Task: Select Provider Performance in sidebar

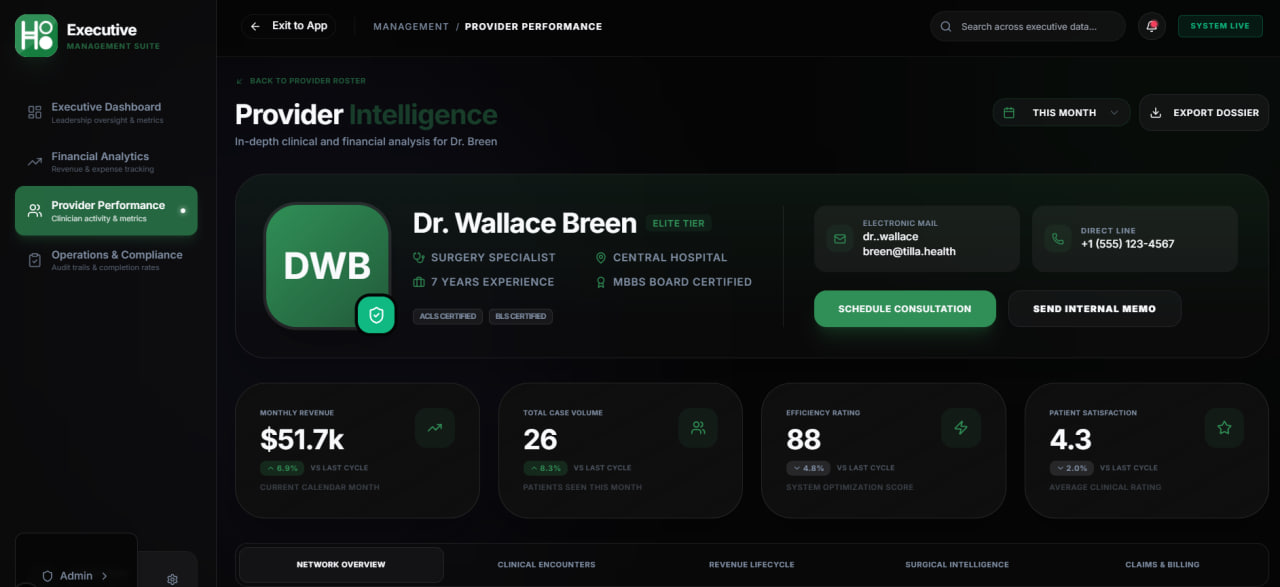Action: click(x=106, y=211)
